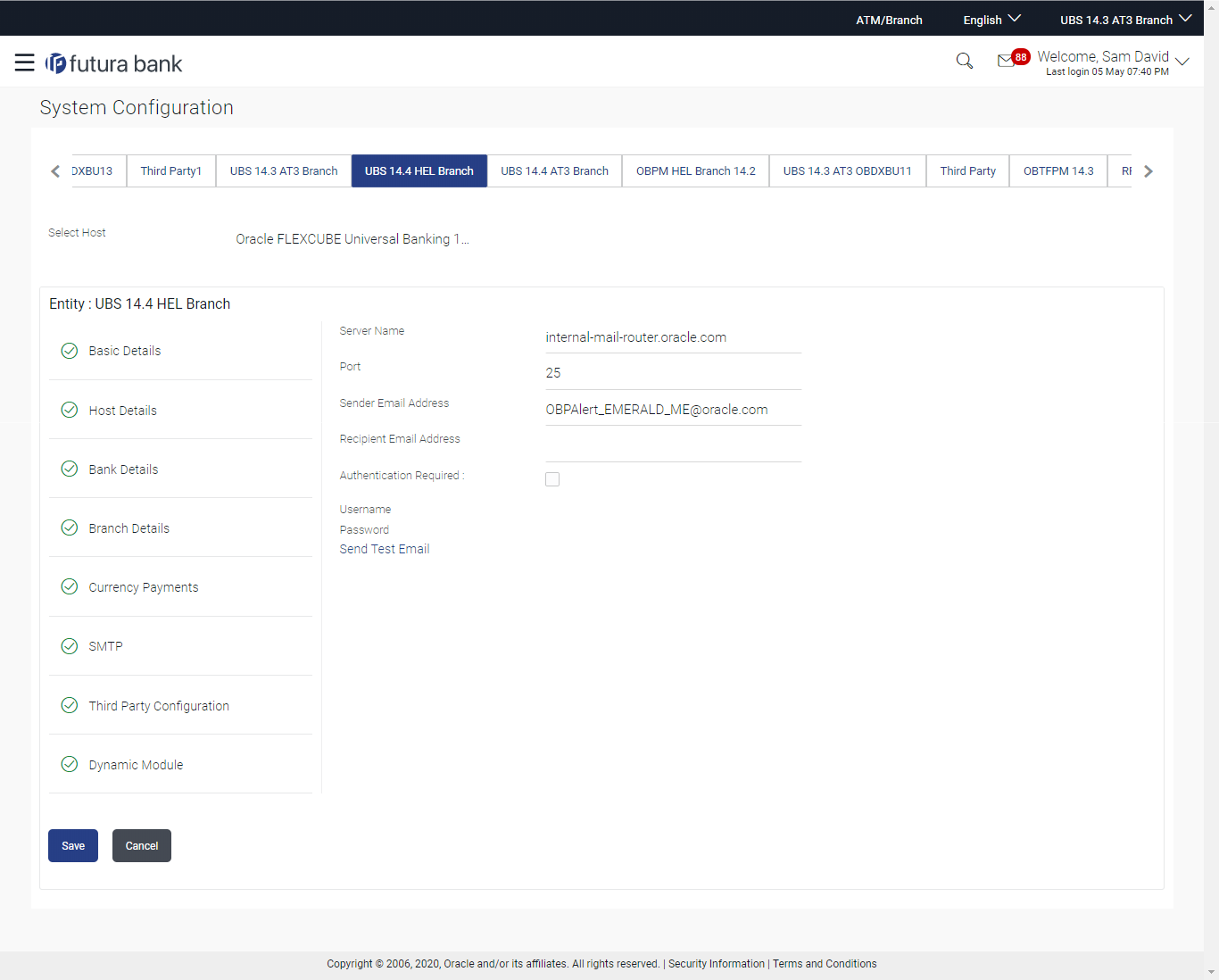Open the mailbox with 88 notifications
Image resolution: width=1219 pixels, height=980 pixels.
click(1013, 59)
